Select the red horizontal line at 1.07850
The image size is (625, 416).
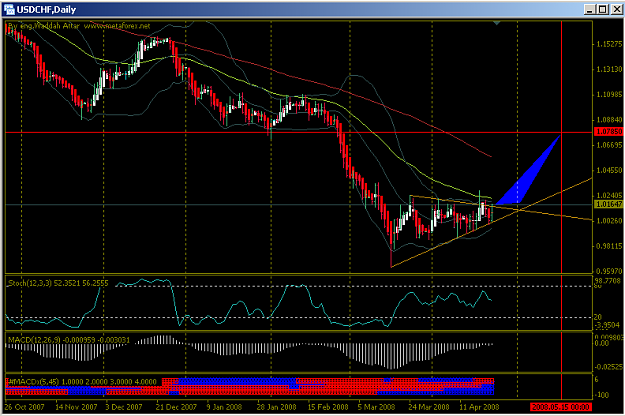pyautogui.click(x=299, y=132)
